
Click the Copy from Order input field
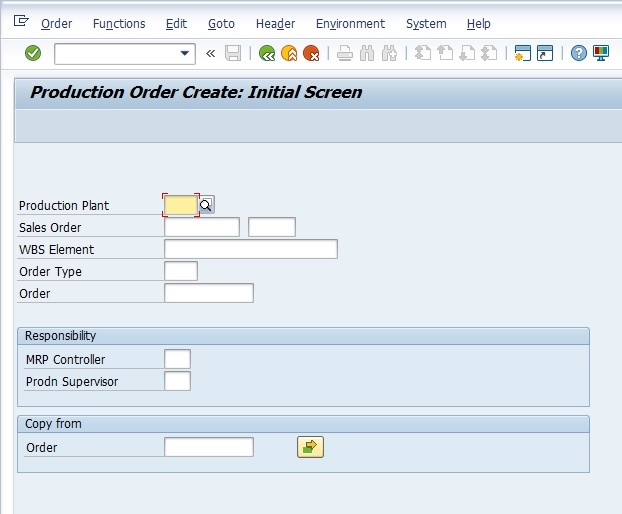coord(209,447)
